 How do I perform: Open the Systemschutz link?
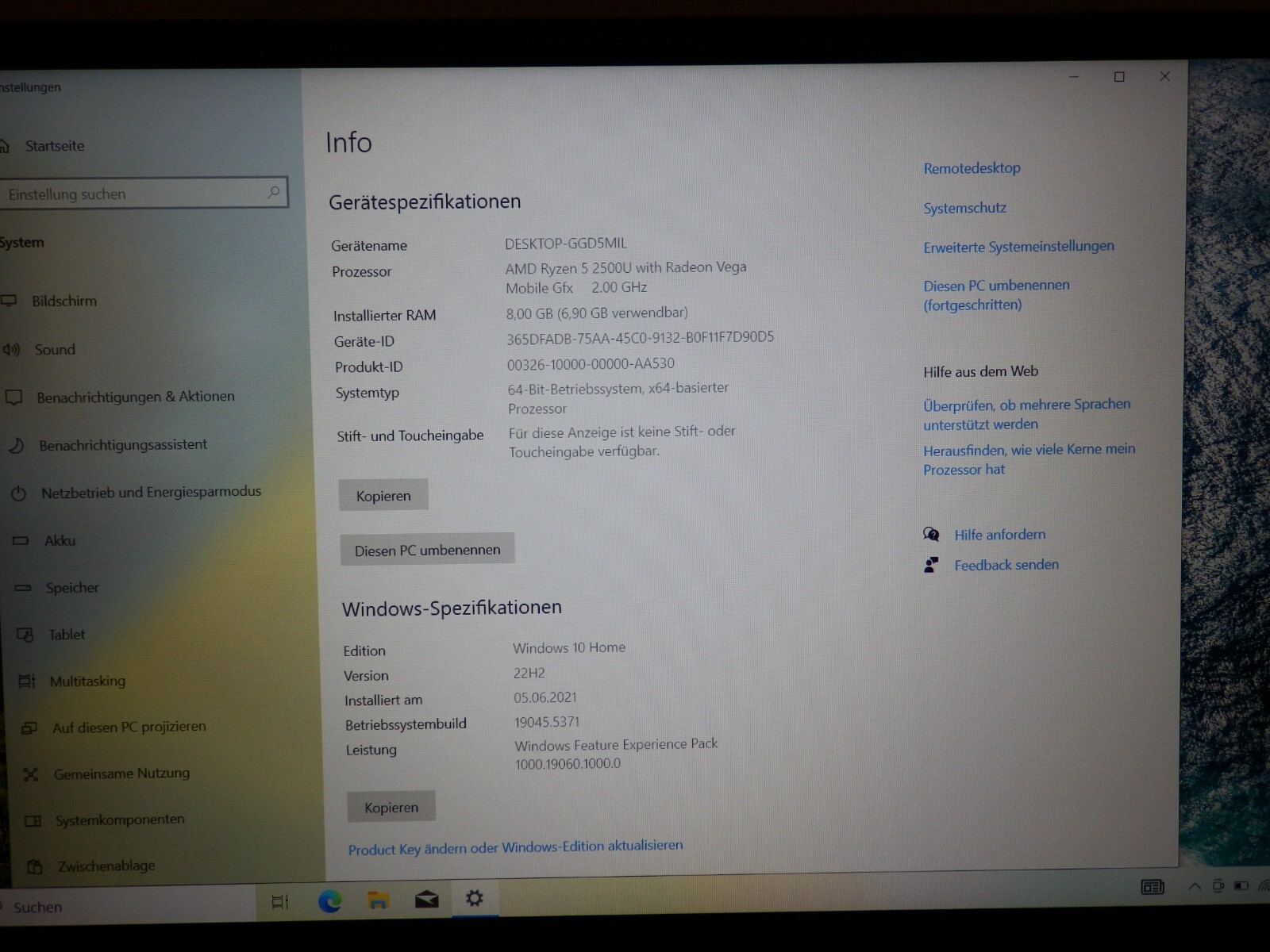click(964, 208)
